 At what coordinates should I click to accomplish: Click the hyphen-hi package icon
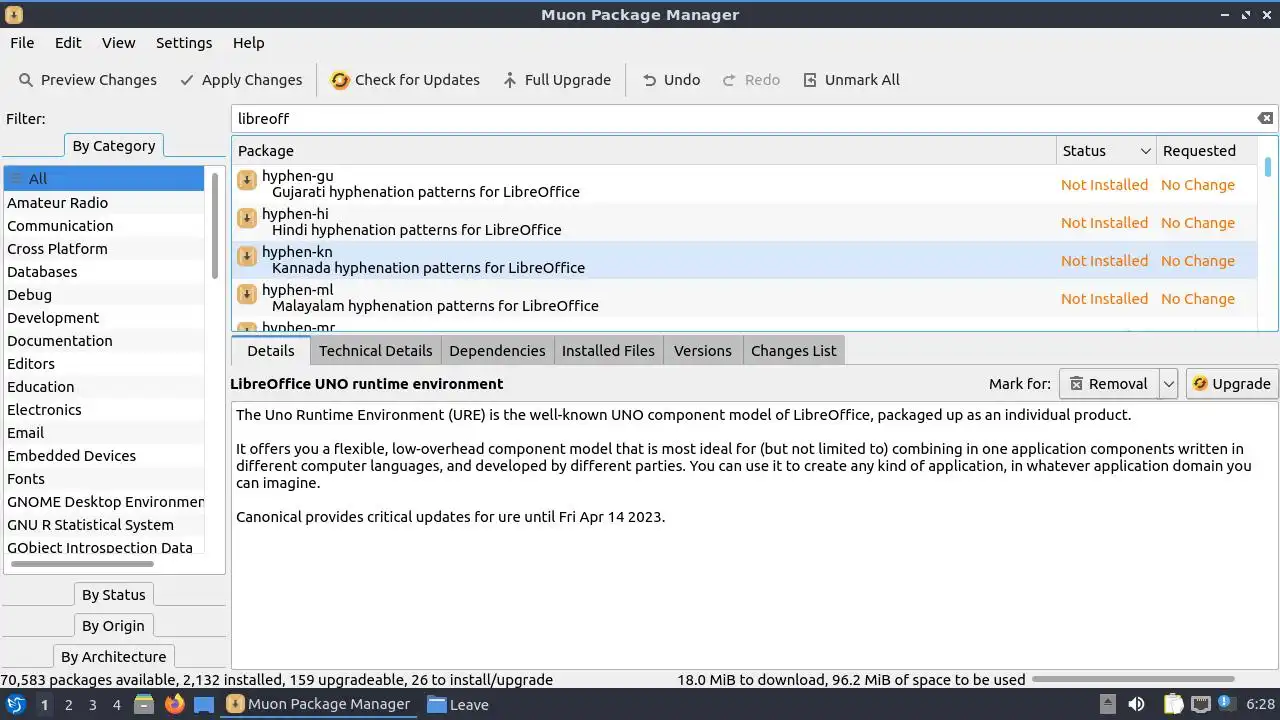click(247, 218)
